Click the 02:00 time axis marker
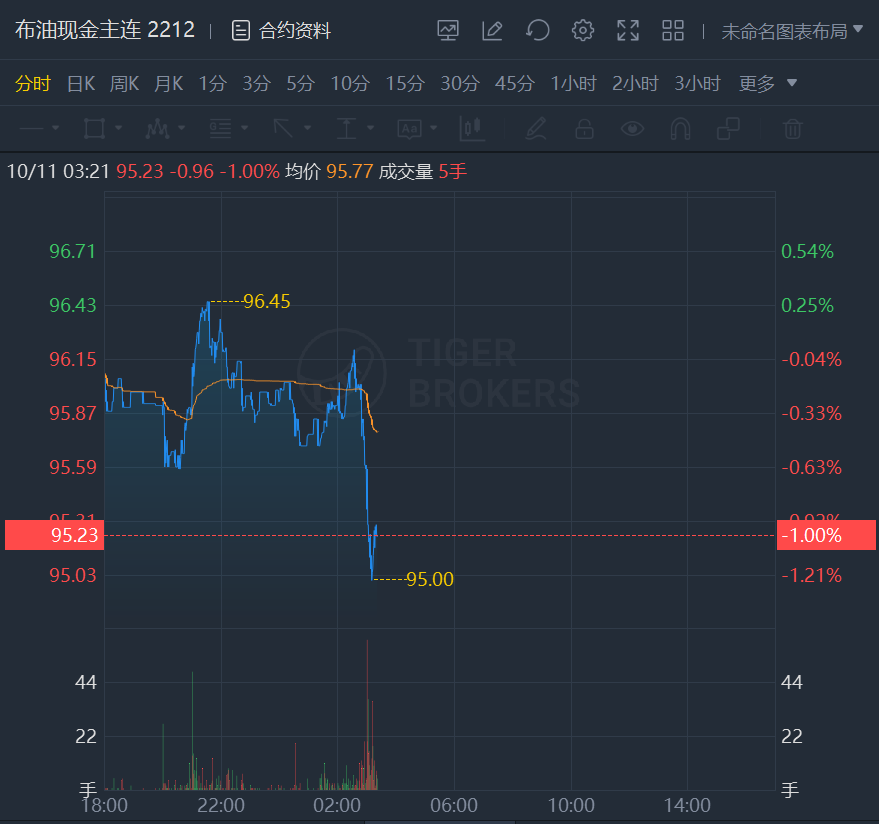879x824 pixels. pos(337,806)
